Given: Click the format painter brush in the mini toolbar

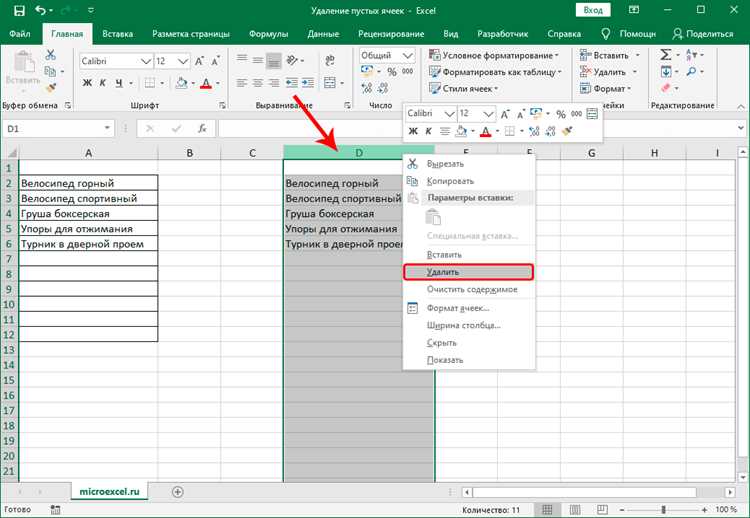Looking at the screenshot, I should [567, 131].
